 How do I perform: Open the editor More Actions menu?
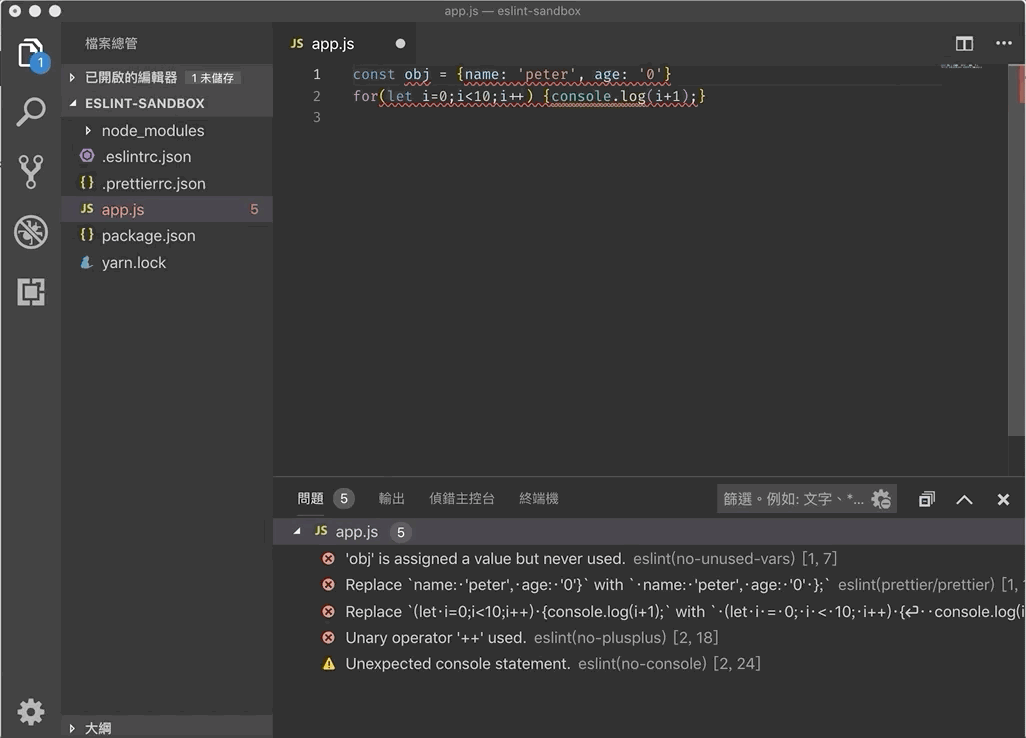click(1003, 44)
